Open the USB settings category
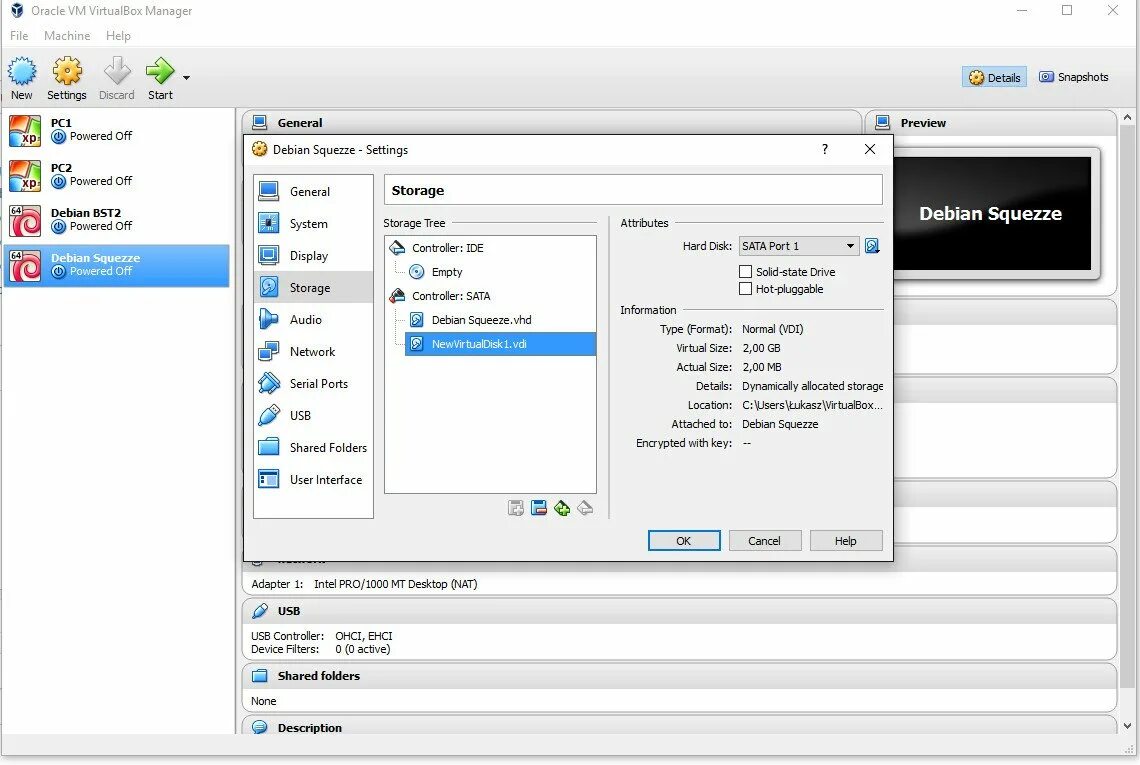This screenshot has width=1140, height=765. [x=313, y=415]
